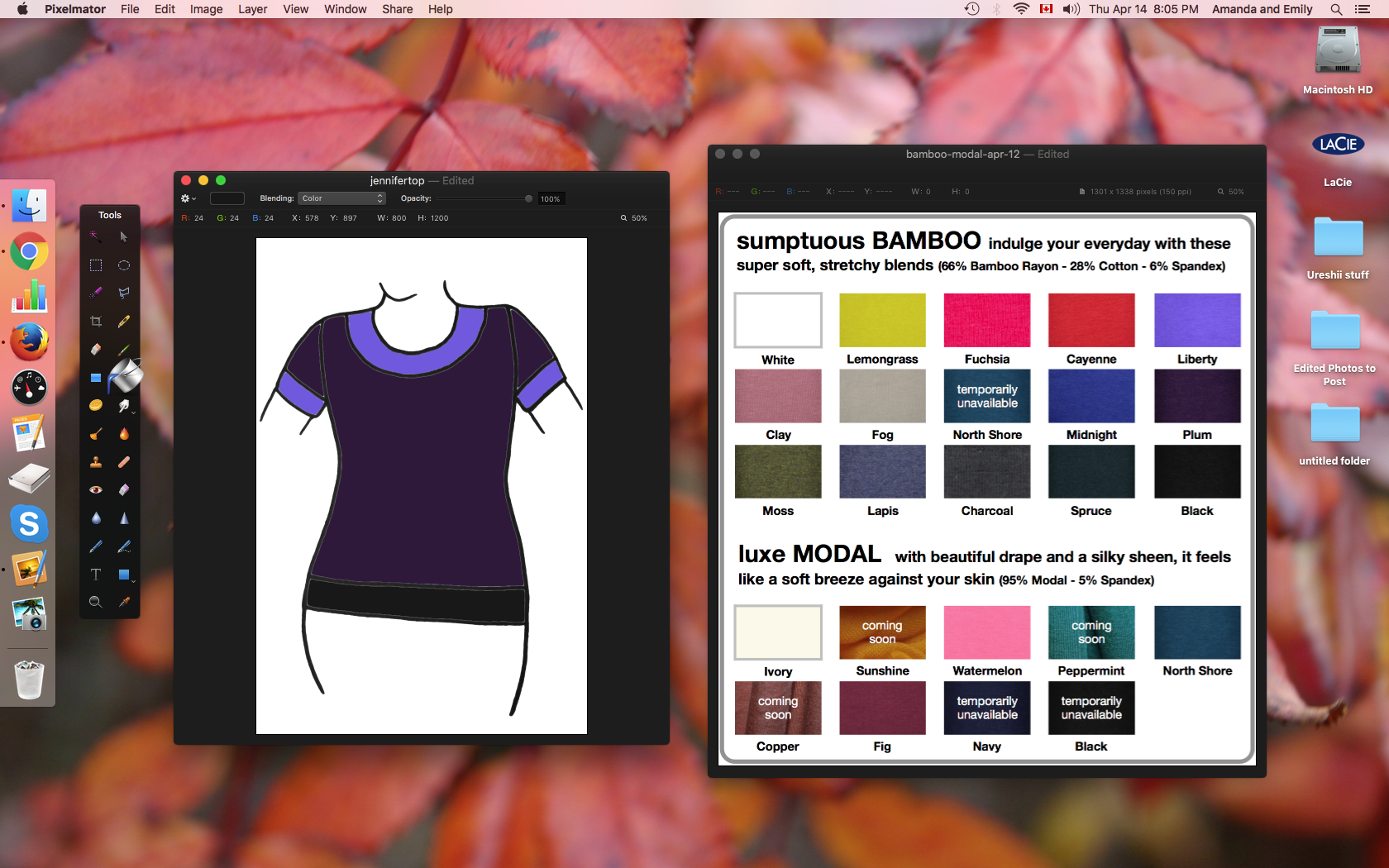The height and width of the screenshot is (868, 1389).
Task: Open the Trash in the Dock
Action: [x=29, y=680]
